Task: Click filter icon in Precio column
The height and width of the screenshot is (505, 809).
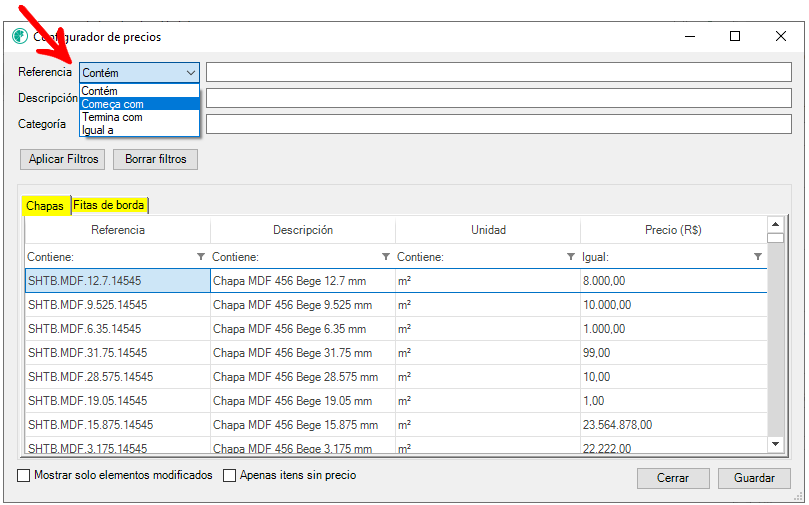Action: [x=757, y=257]
